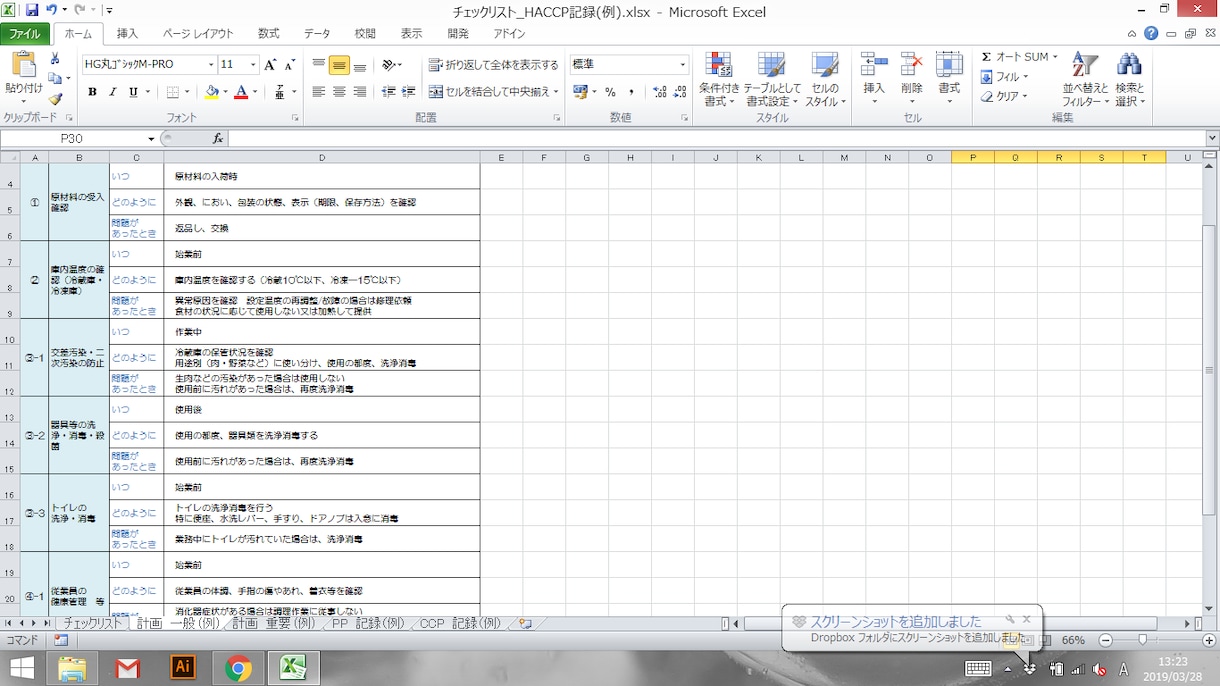Screen dimensions: 1220x686
Task: Open Google Chrome from the taskbar
Action: click(238, 667)
